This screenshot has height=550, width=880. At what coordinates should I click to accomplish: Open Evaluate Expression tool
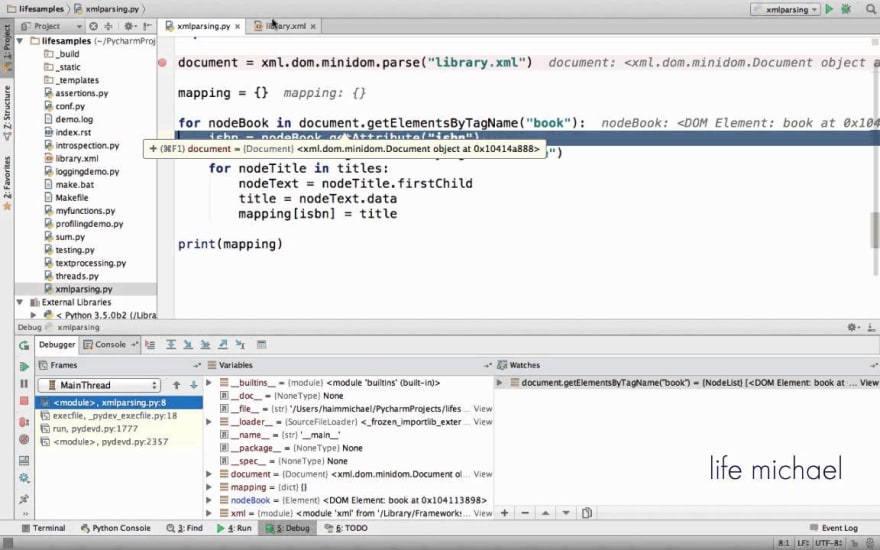261,345
